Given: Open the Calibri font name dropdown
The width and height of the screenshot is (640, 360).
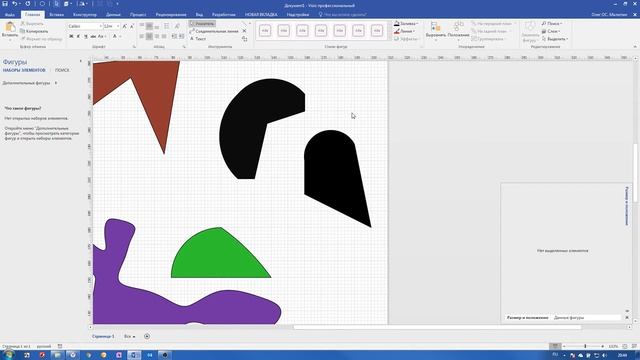Looking at the screenshot, I should click(101, 26).
